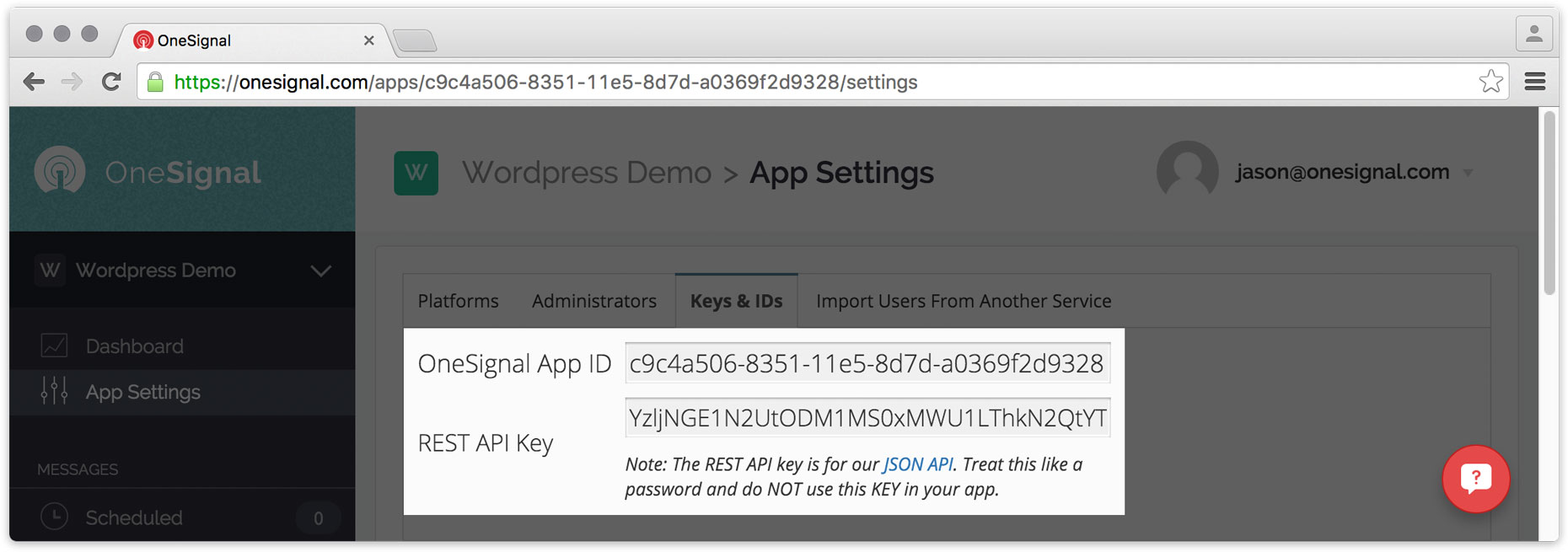Screen dimensions: 1568x552
Task: Click the Chrome profile person icon
Action: [x=1533, y=35]
